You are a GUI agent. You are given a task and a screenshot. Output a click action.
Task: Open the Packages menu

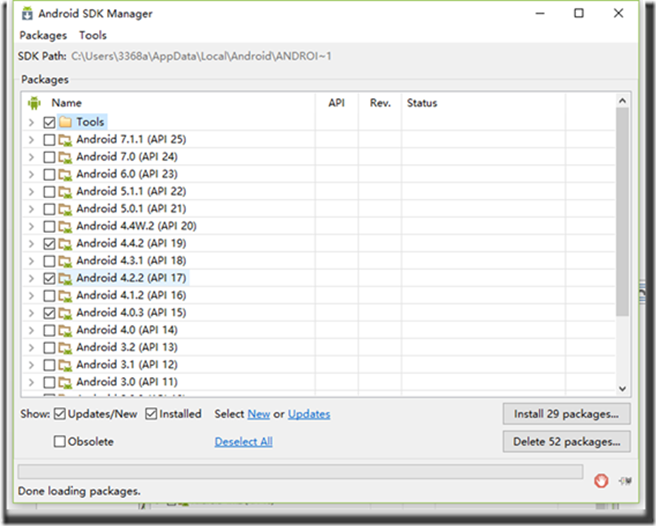click(43, 35)
